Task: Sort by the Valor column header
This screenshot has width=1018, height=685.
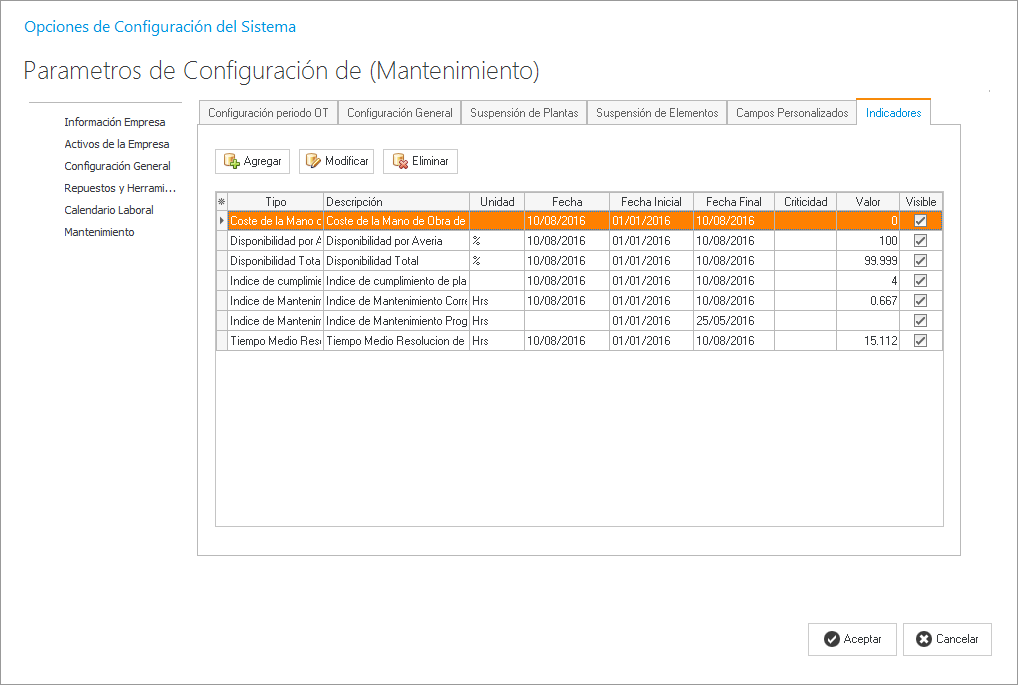Action: pyautogui.click(x=868, y=202)
